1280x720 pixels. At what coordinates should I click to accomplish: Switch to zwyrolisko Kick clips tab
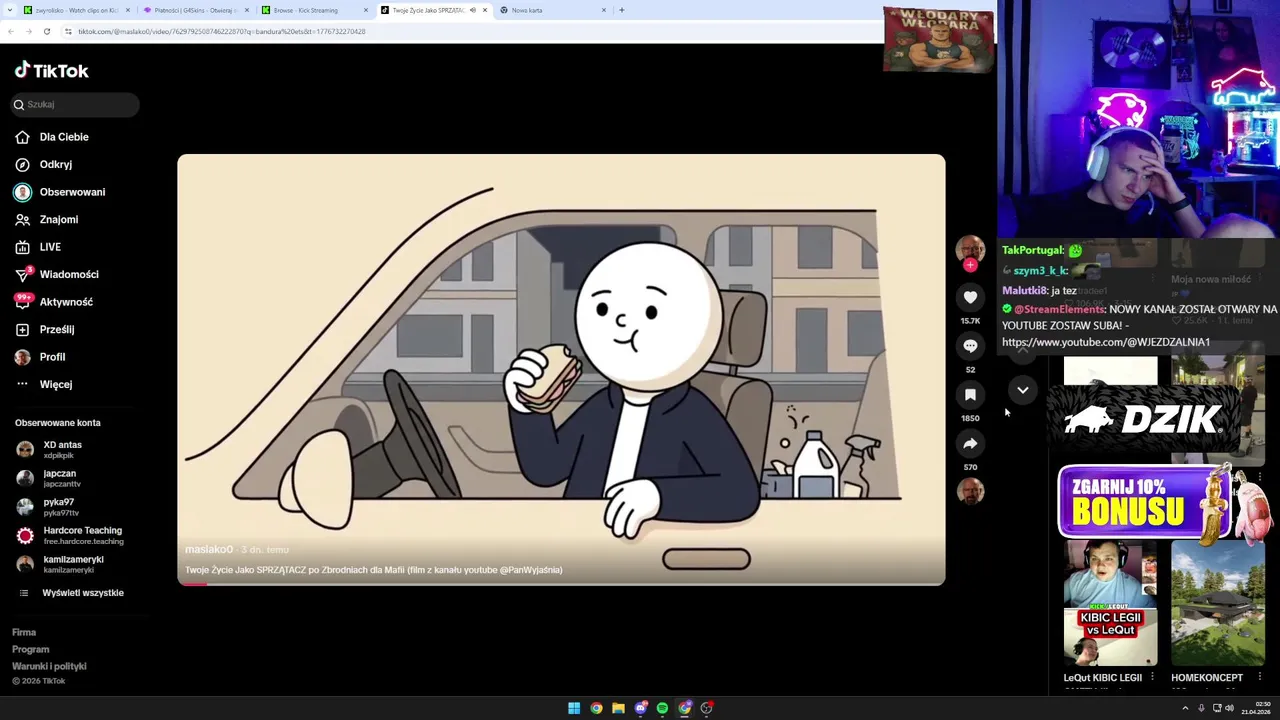pyautogui.click(x=75, y=10)
